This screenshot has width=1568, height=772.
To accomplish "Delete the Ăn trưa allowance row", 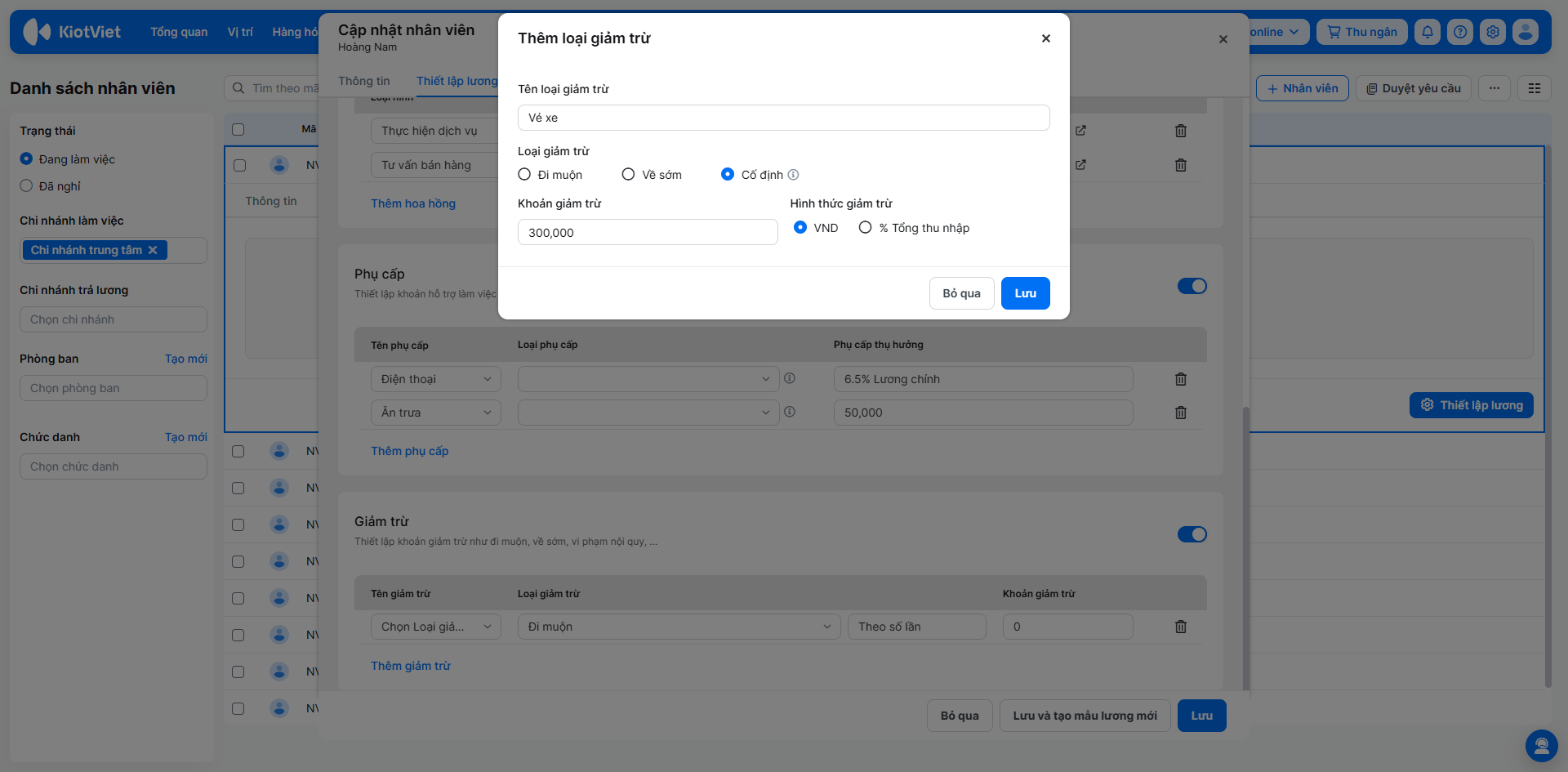I will (x=1180, y=413).
